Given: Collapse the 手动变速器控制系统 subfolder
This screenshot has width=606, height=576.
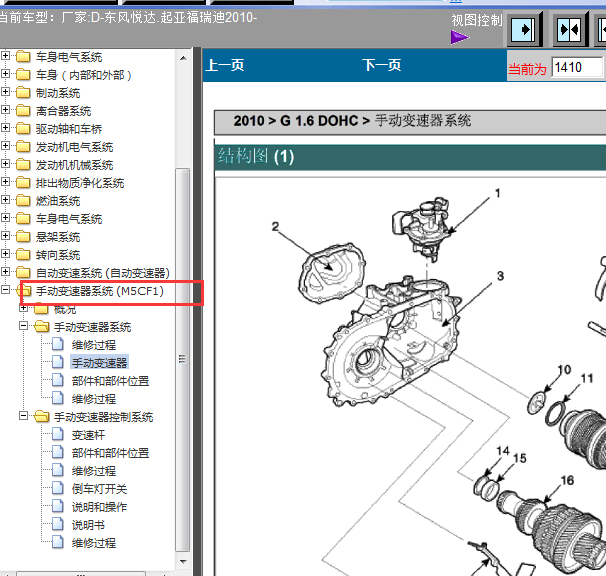Looking at the screenshot, I should pyautogui.click(x=24, y=416).
